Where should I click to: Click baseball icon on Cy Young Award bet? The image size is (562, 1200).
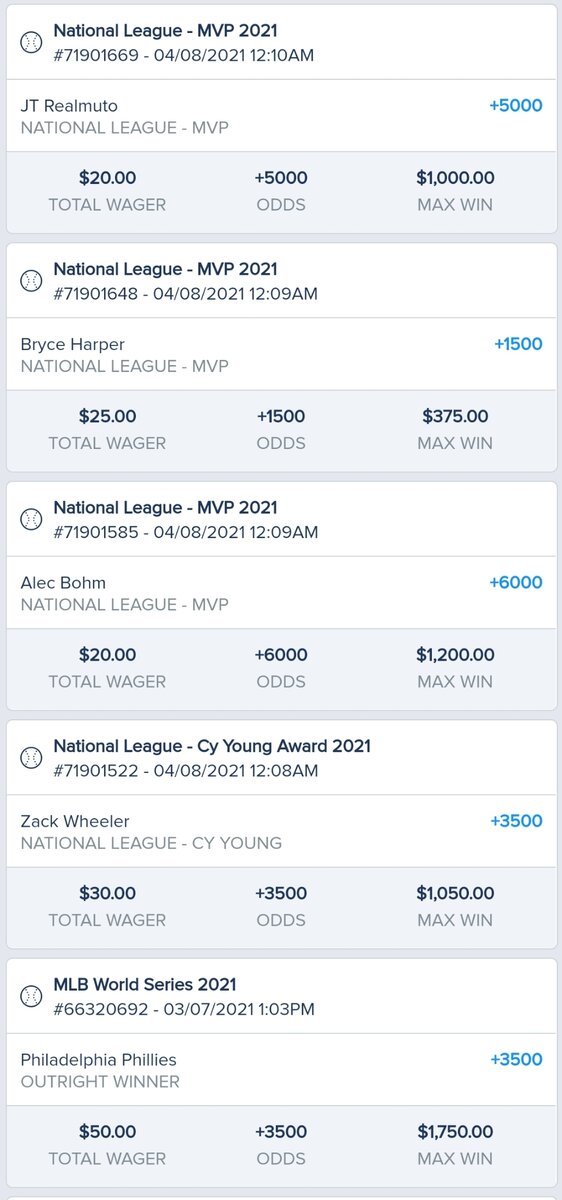click(x=31, y=758)
